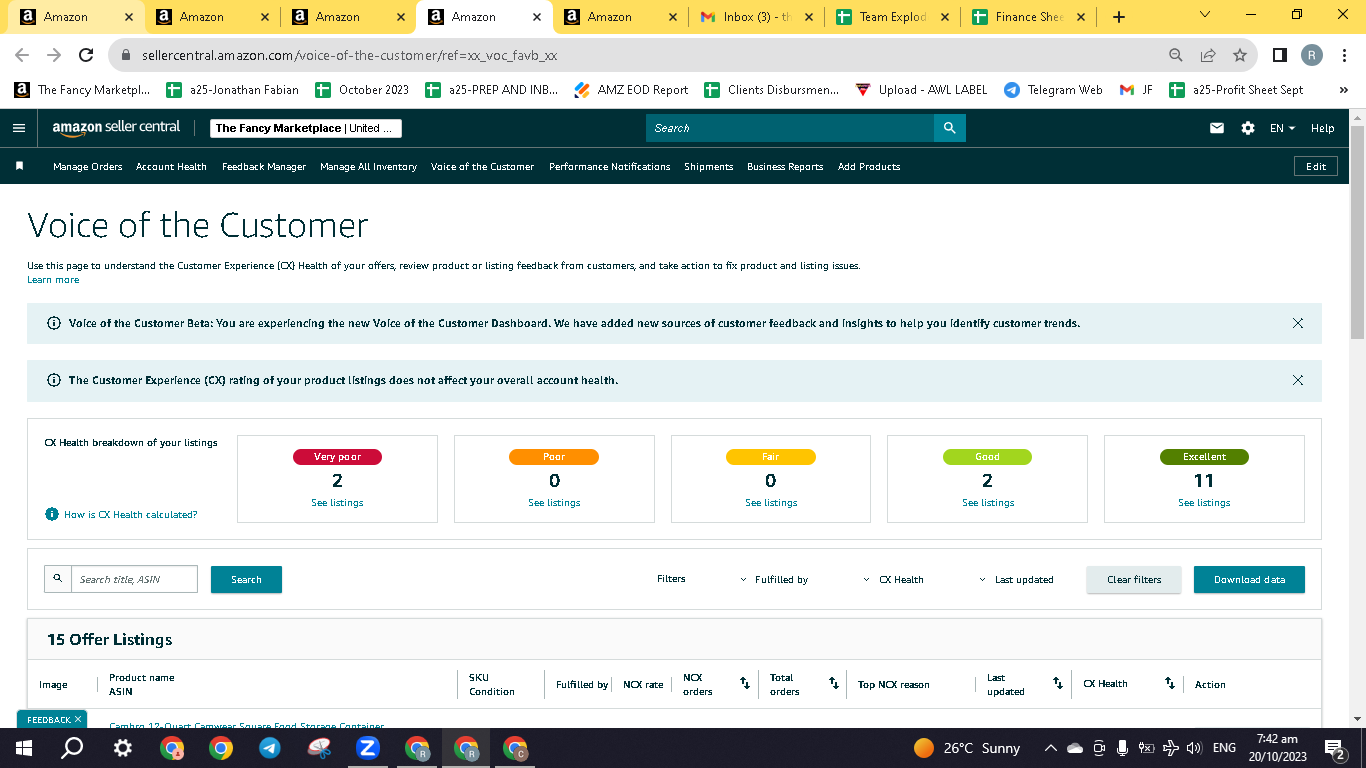Bookmark this page with the star icon
The image size is (1366, 768).
point(1240,55)
